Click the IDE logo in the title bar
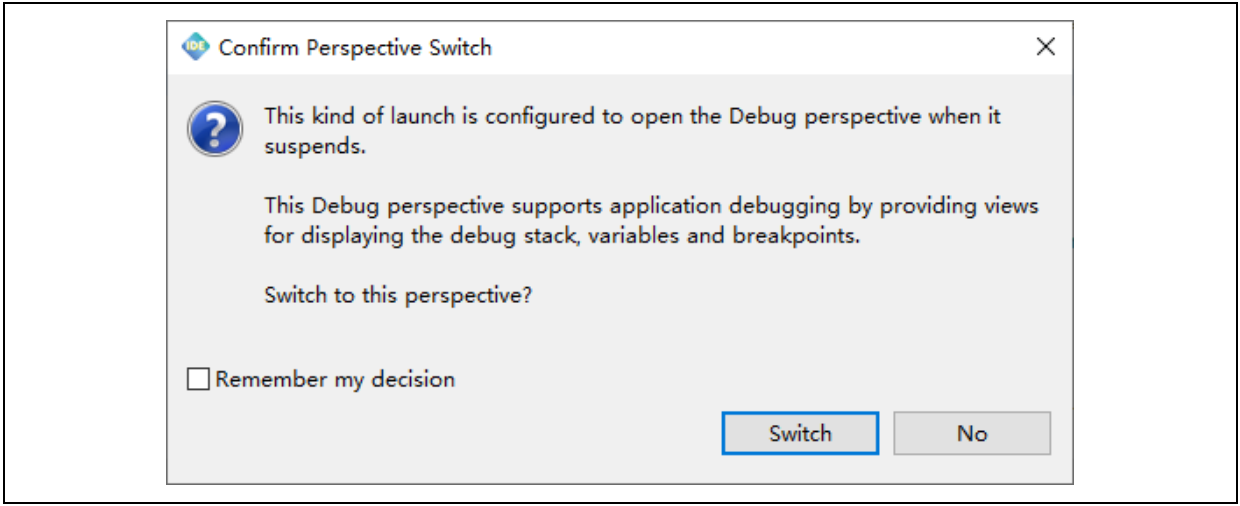This screenshot has width=1240, height=506. click(x=195, y=47)
